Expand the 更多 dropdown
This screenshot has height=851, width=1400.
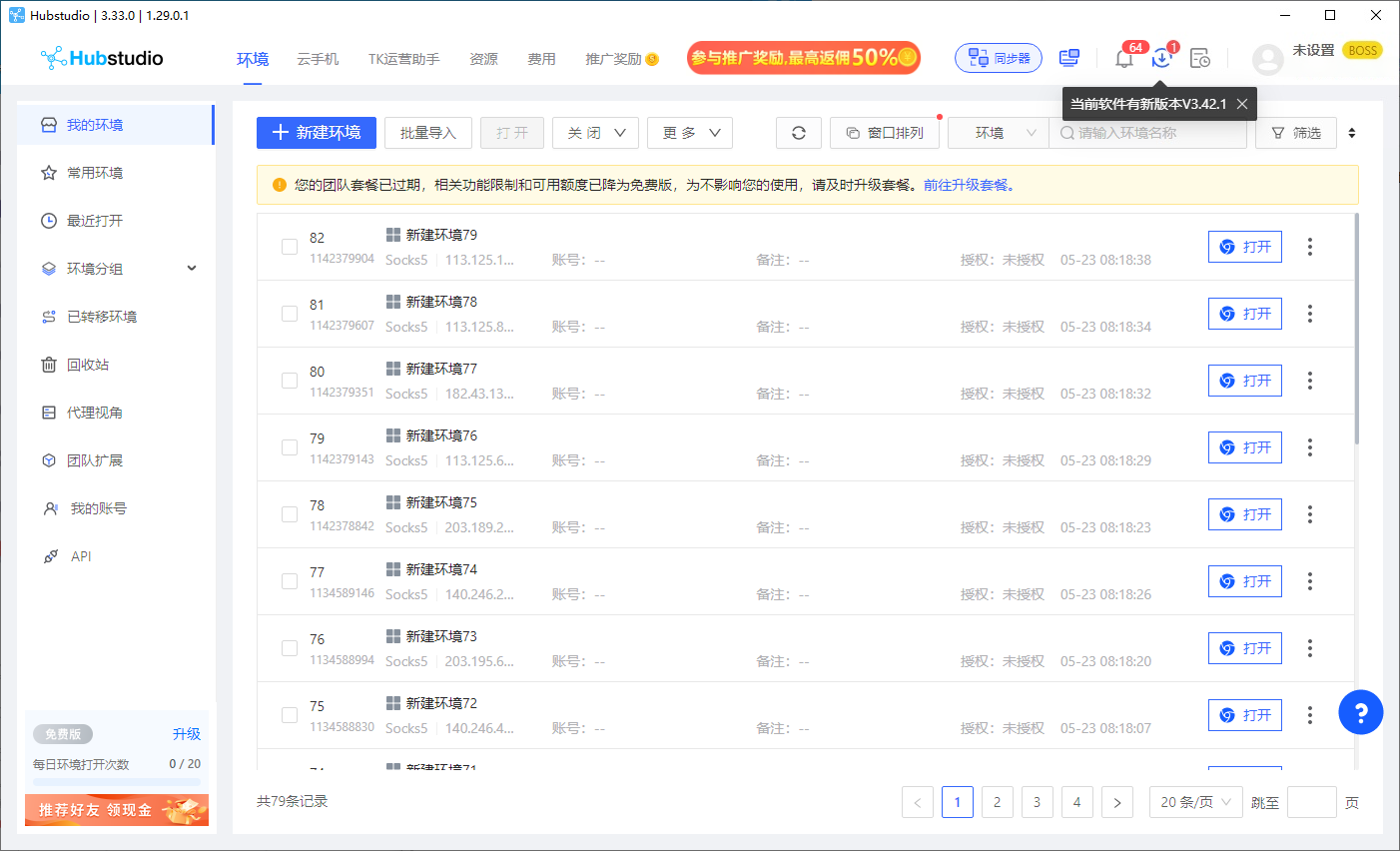tap(690, 133)
